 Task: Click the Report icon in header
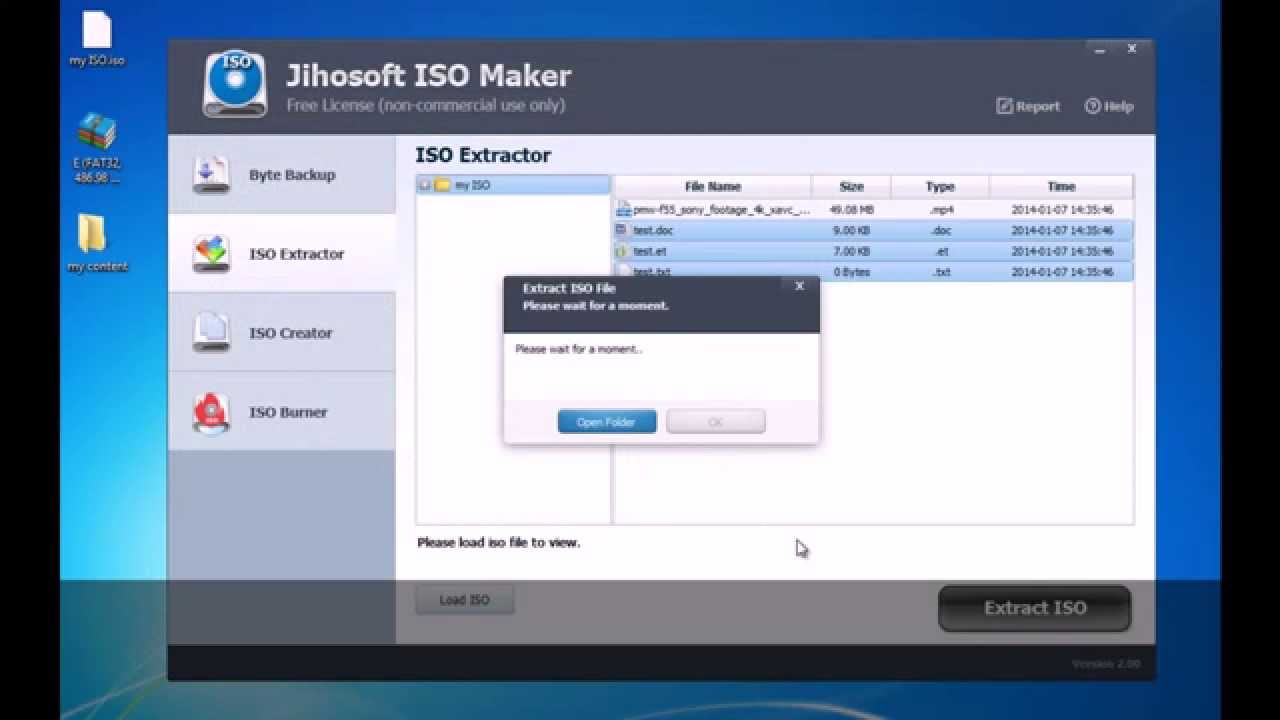(x=1004, y=106)
